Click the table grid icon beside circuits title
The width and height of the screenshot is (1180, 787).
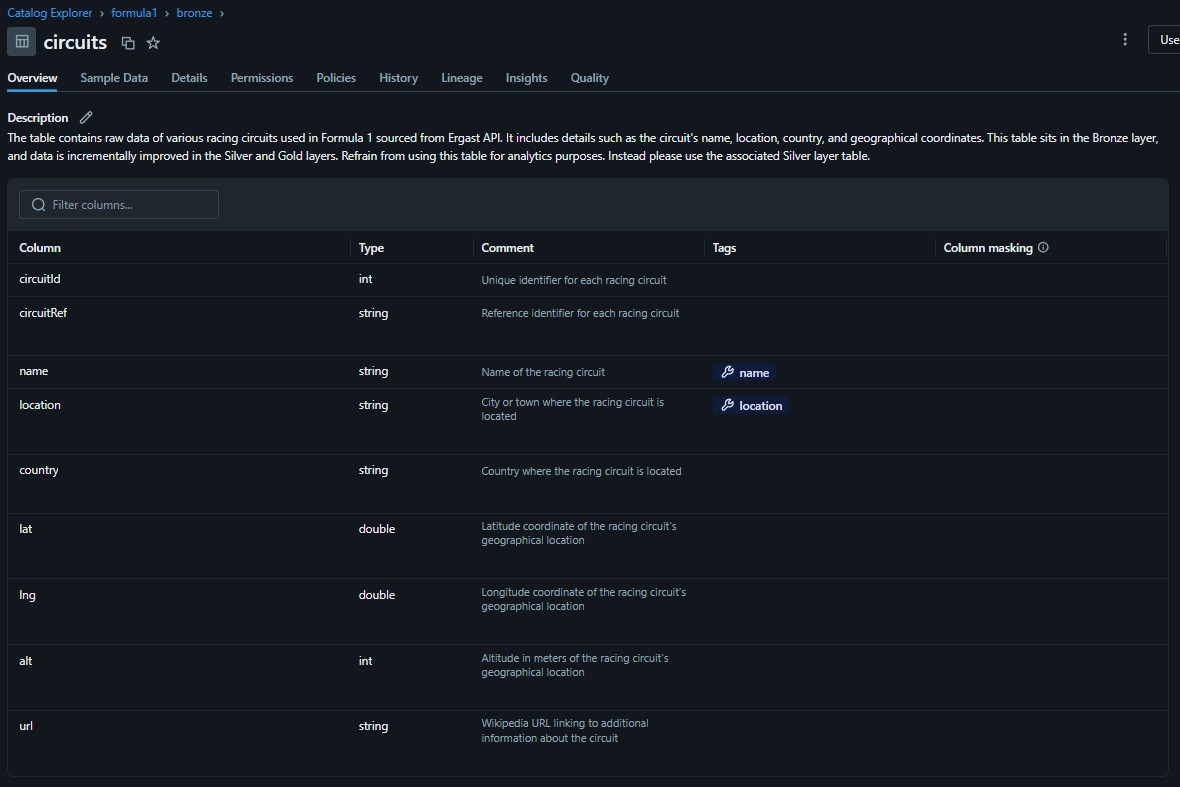(x=21, y=42)
